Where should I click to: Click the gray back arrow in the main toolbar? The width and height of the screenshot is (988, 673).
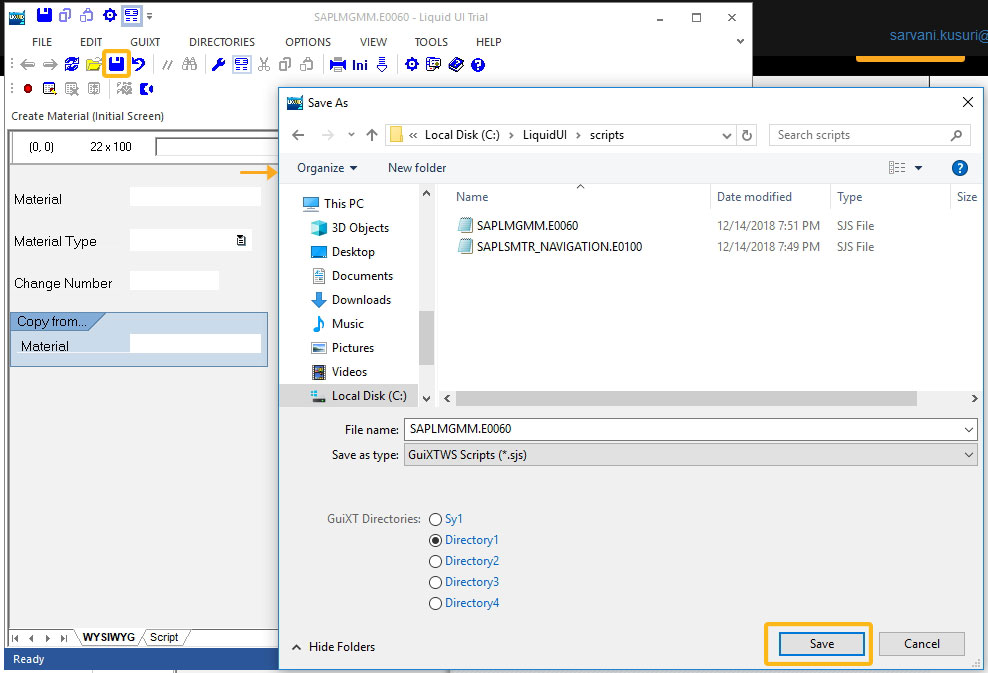click(x=27, y=64)
